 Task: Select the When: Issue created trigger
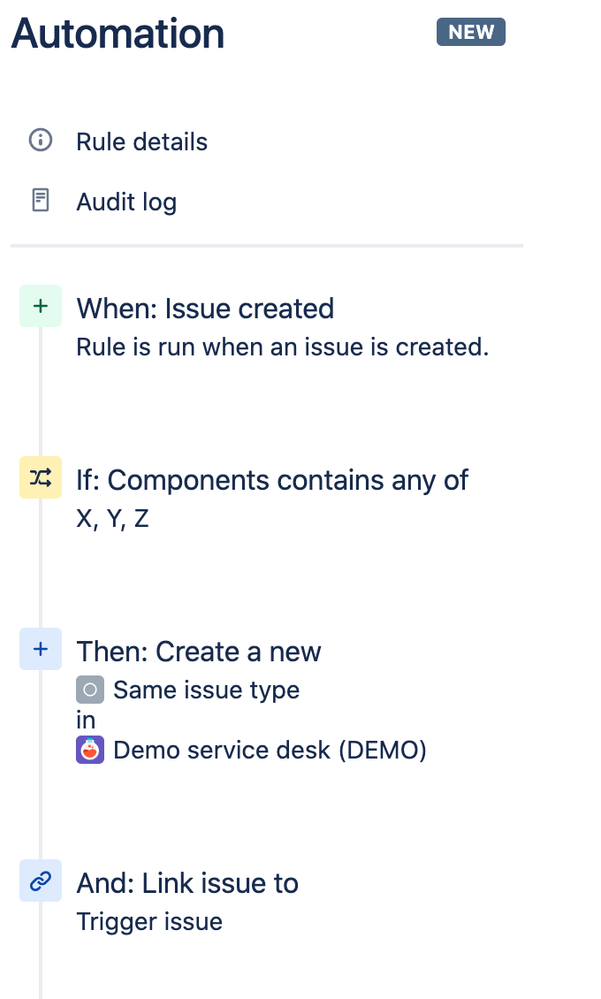pos(205,308)
